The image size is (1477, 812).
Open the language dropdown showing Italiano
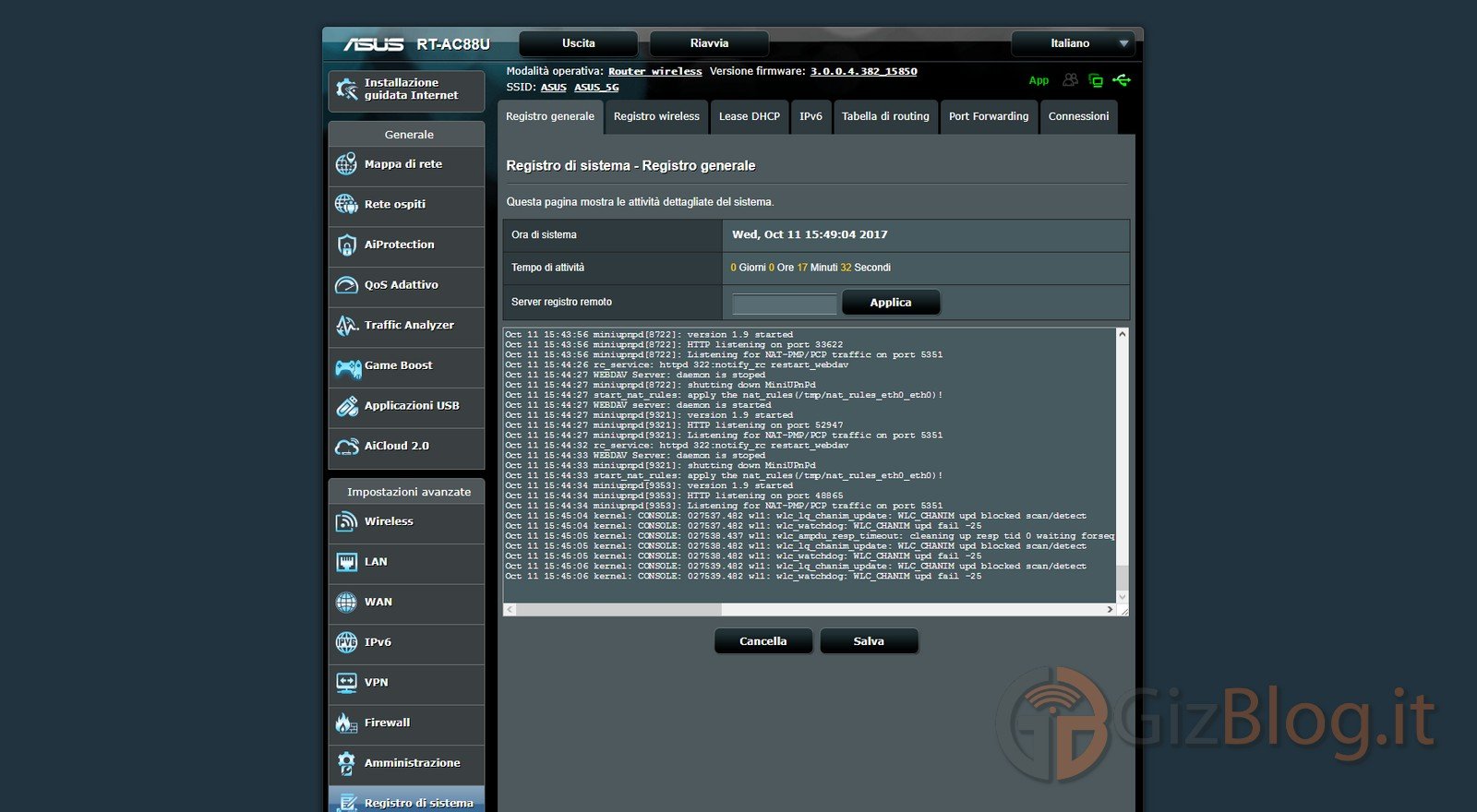click(1073, 43)
